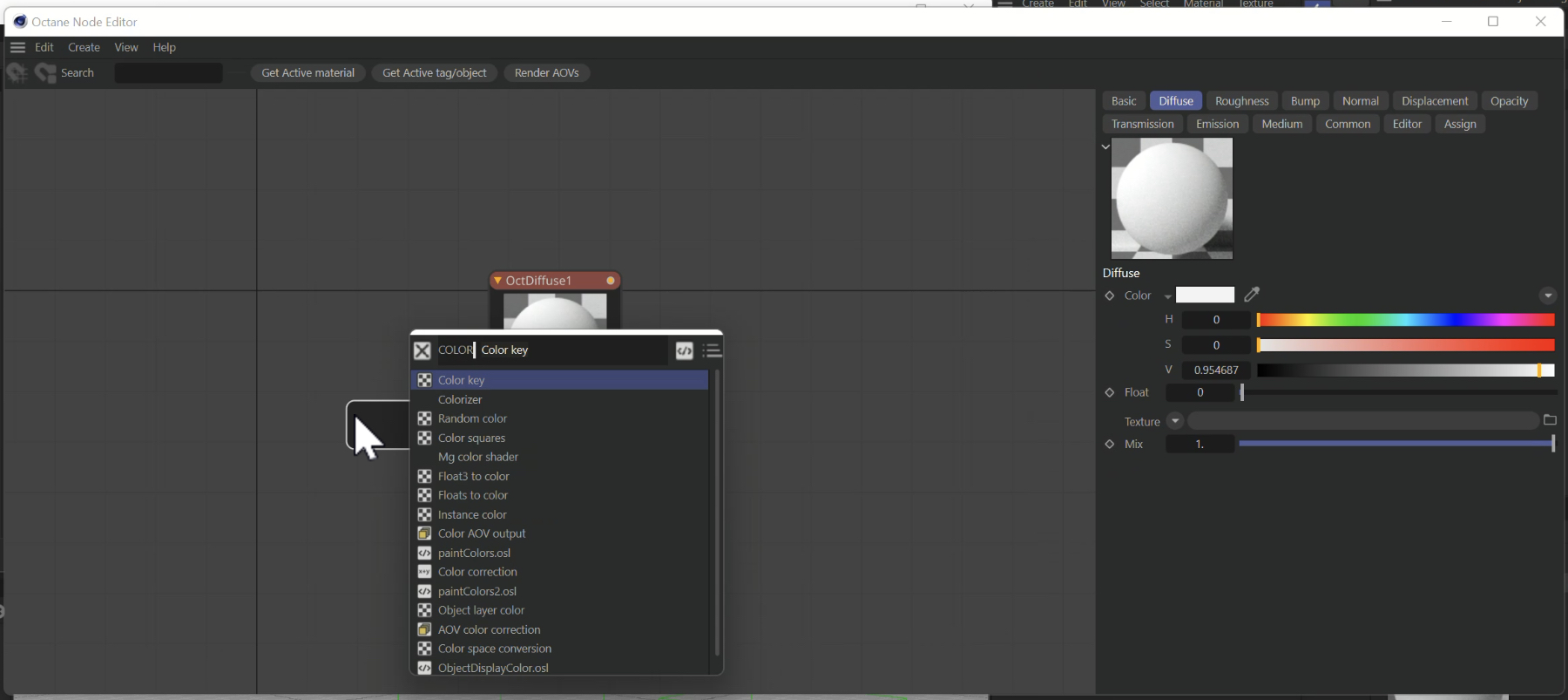Click the AOV color correction icon
The height and width of the screenshot is (700, 1568).
click(x=425, y=629)
